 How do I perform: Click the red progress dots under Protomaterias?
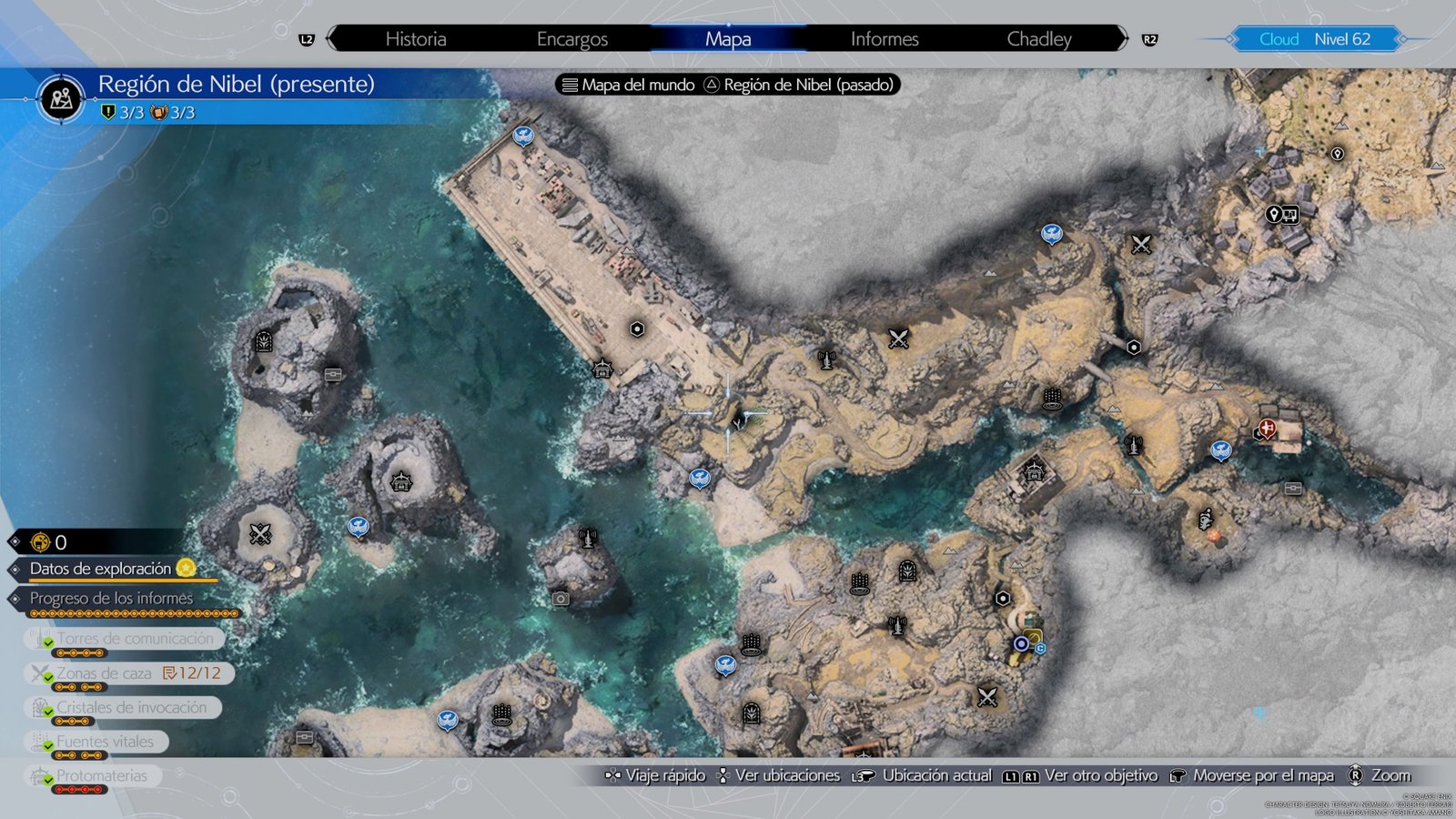click(x=79, y=790)
